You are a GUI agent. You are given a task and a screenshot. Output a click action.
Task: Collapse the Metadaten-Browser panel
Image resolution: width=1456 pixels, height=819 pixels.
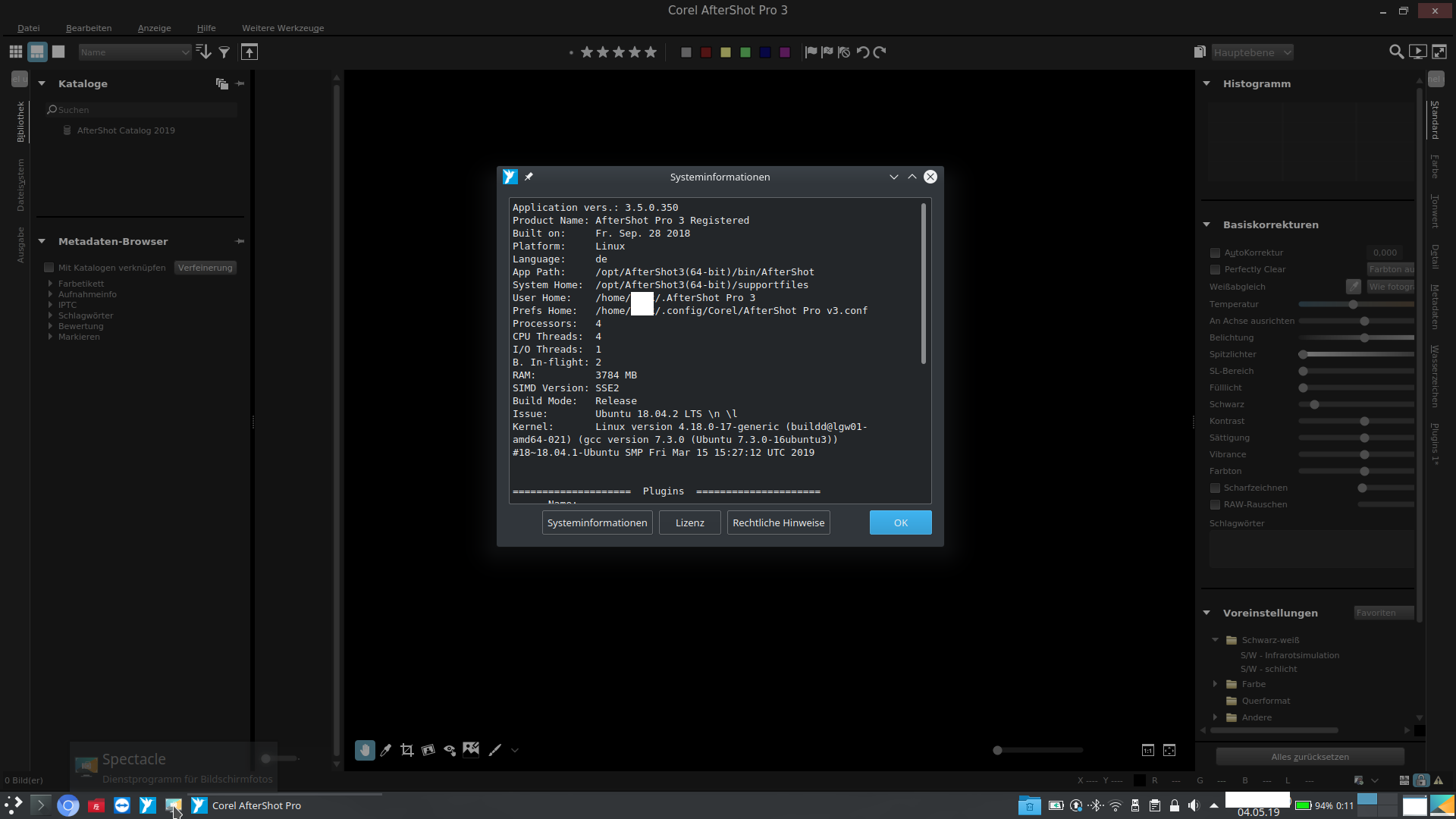click(42, 241)
